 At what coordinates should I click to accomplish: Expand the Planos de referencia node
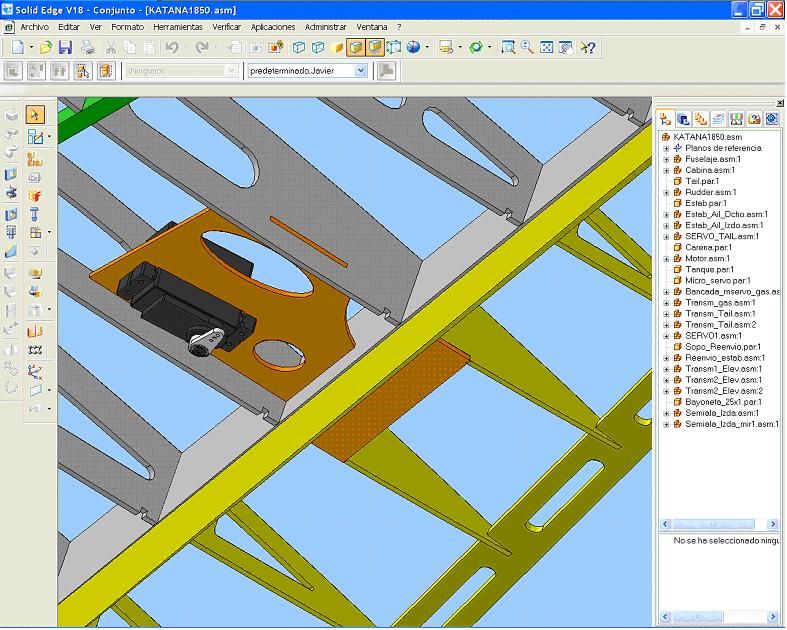[666, 148]
